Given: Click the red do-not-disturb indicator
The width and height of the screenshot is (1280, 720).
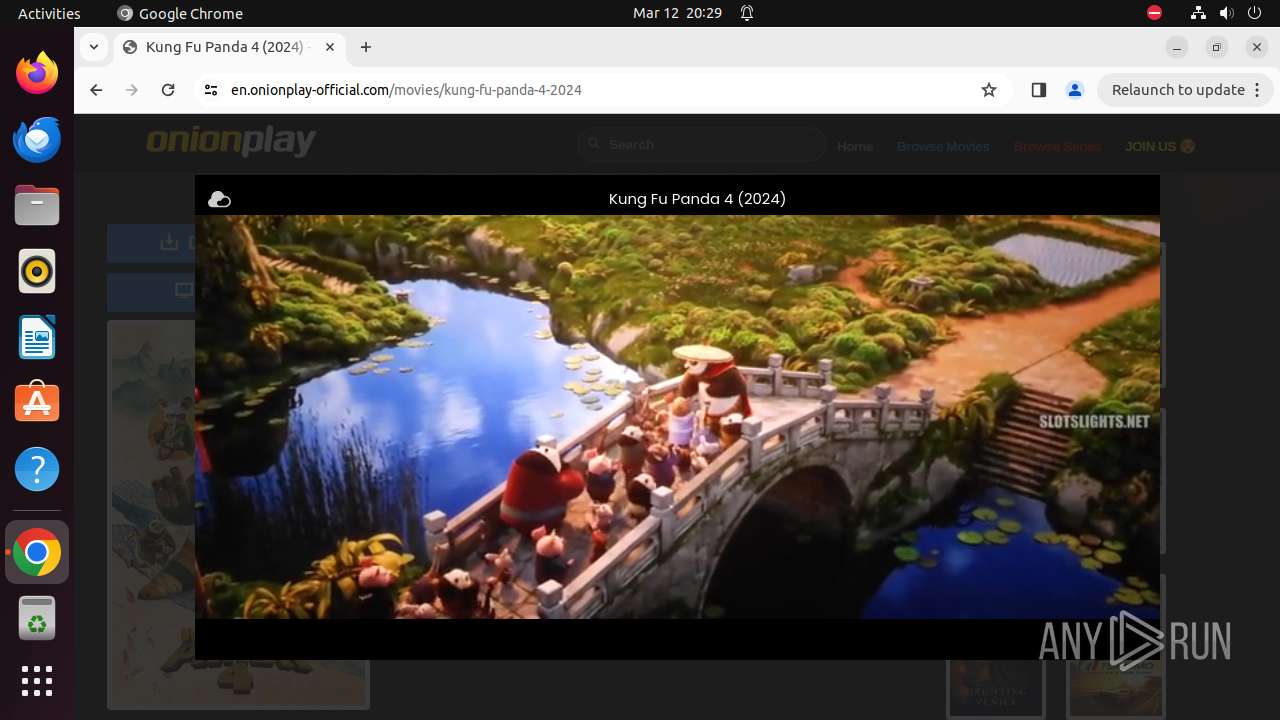Looking at the screenshot, I should 1155,13.
